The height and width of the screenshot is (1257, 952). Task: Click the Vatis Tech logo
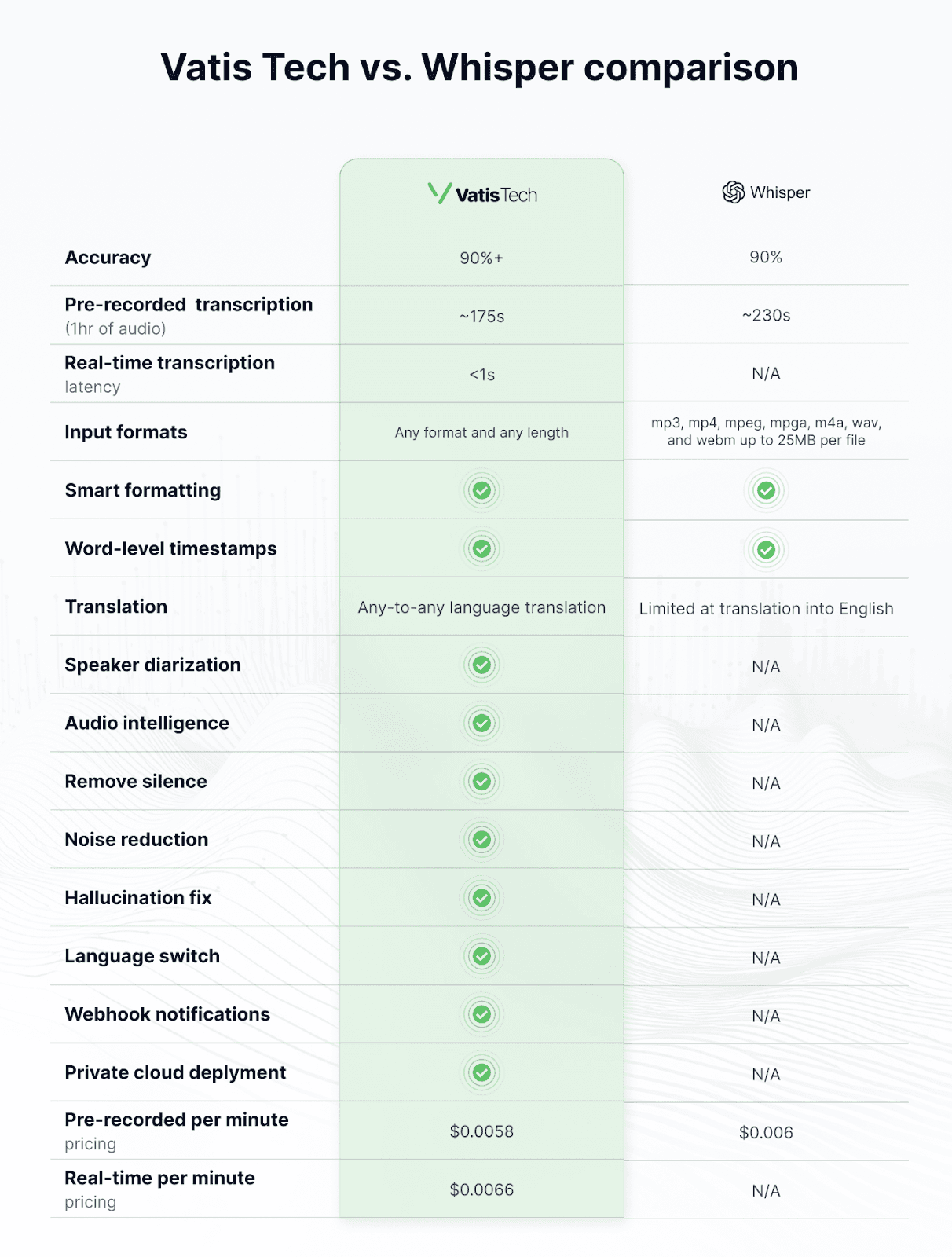pos(482,194)
